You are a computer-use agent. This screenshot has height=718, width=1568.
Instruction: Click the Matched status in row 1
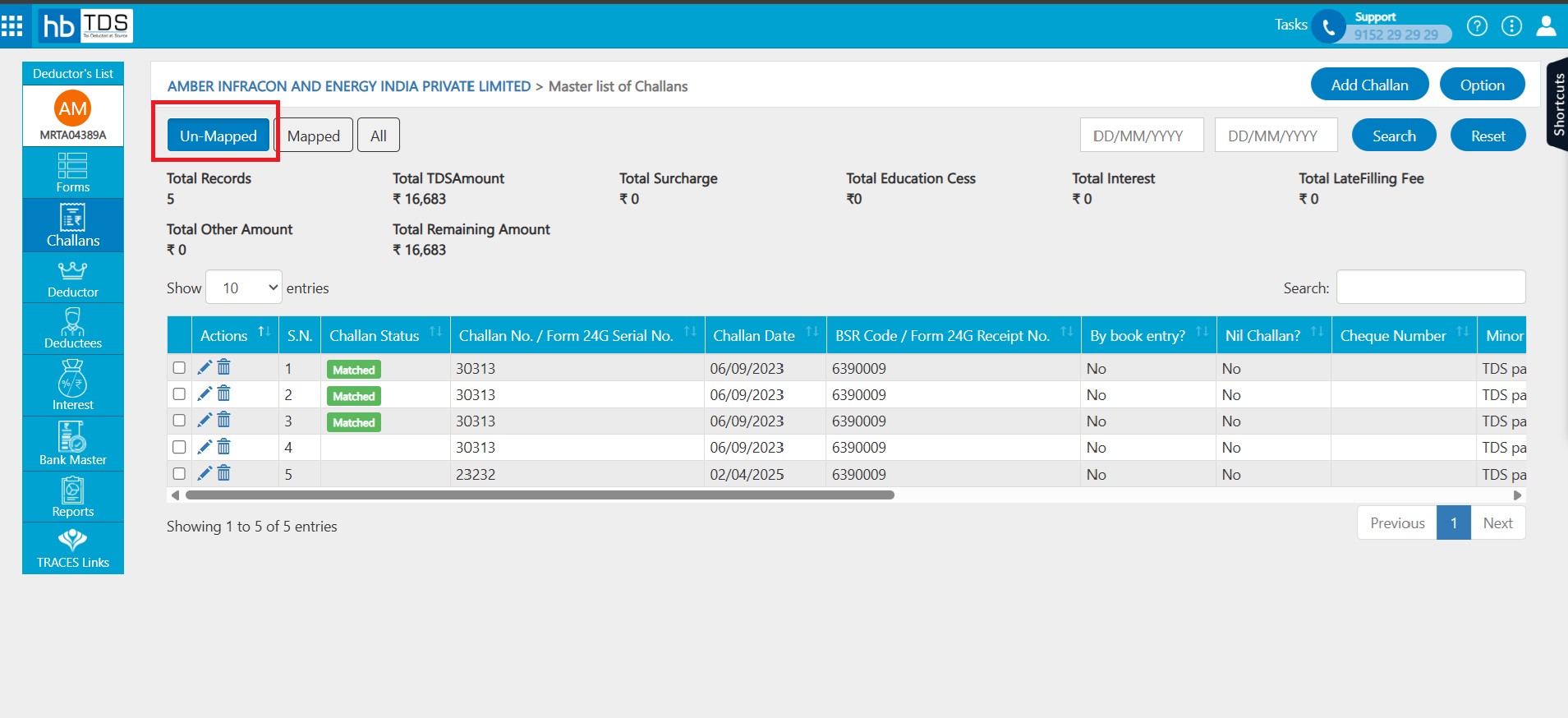(354, 370)
